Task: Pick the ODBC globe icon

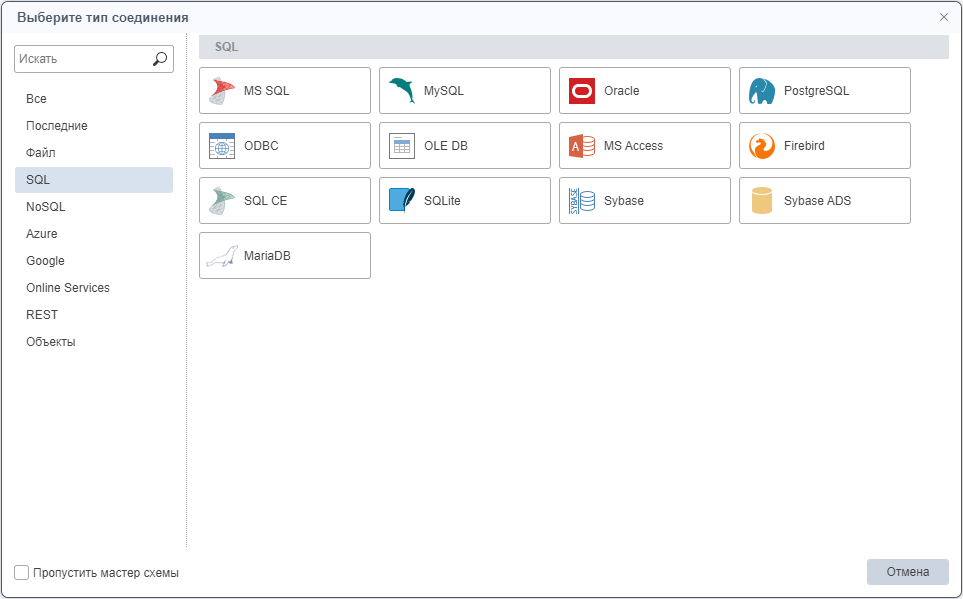Action: coord(222,146)
